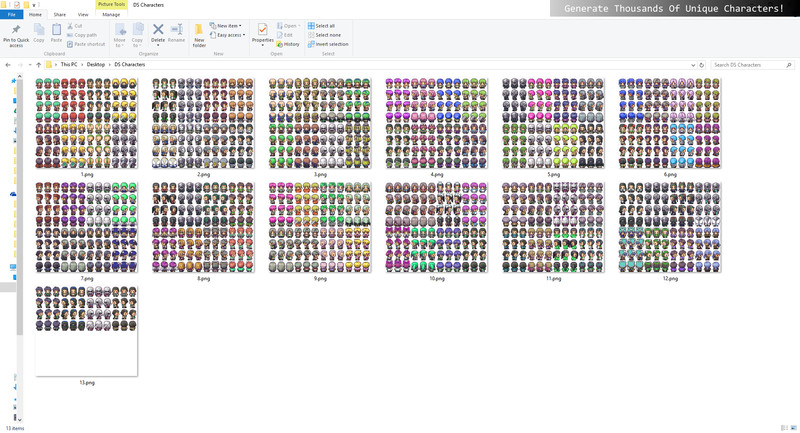Open Properties from the ribbon
This screenshot has height=433, width=800.
pos(262,33)
